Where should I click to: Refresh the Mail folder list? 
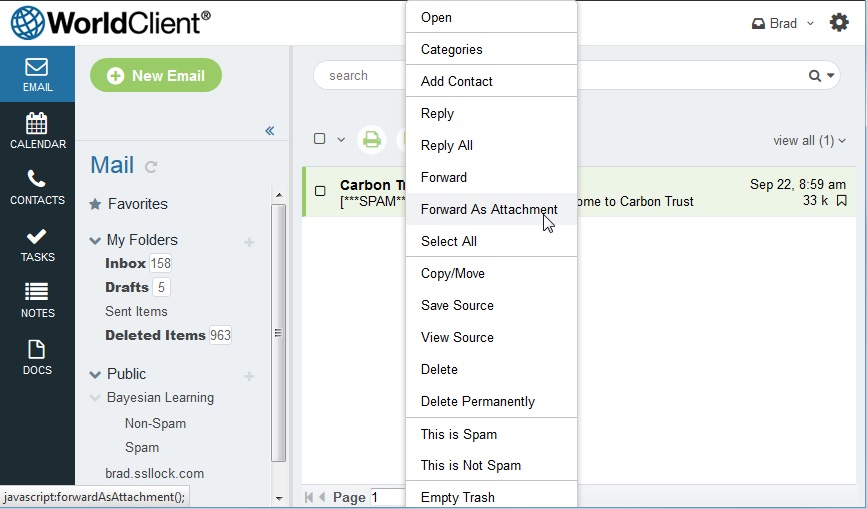(x=151, y=166)
